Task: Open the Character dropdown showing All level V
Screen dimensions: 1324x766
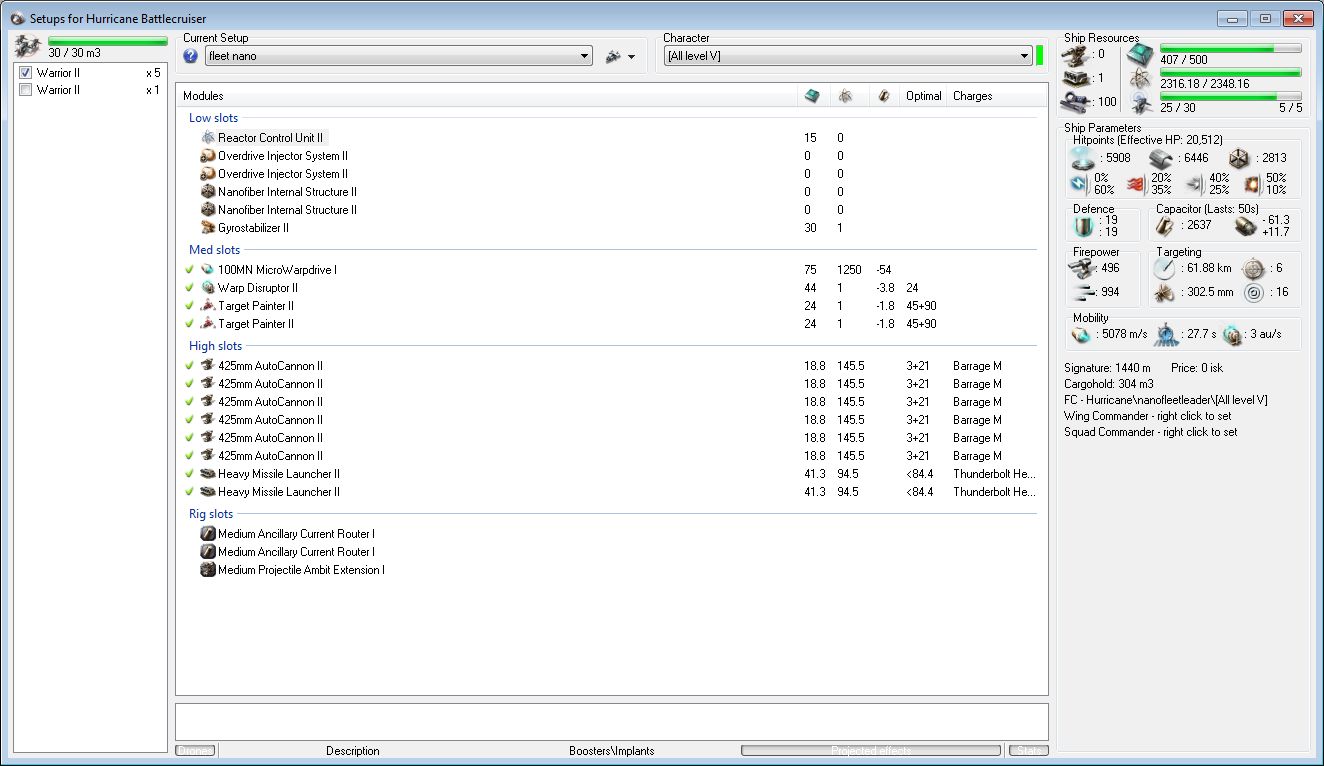Action: pos(848,56)
